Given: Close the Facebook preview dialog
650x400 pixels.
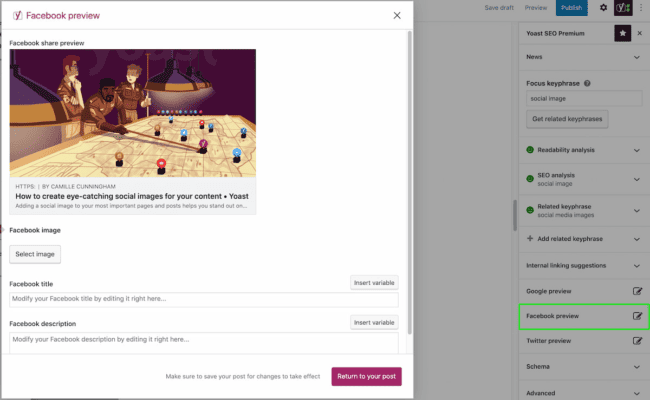Looking at the screenshot, I should click(x=397, y=16).
